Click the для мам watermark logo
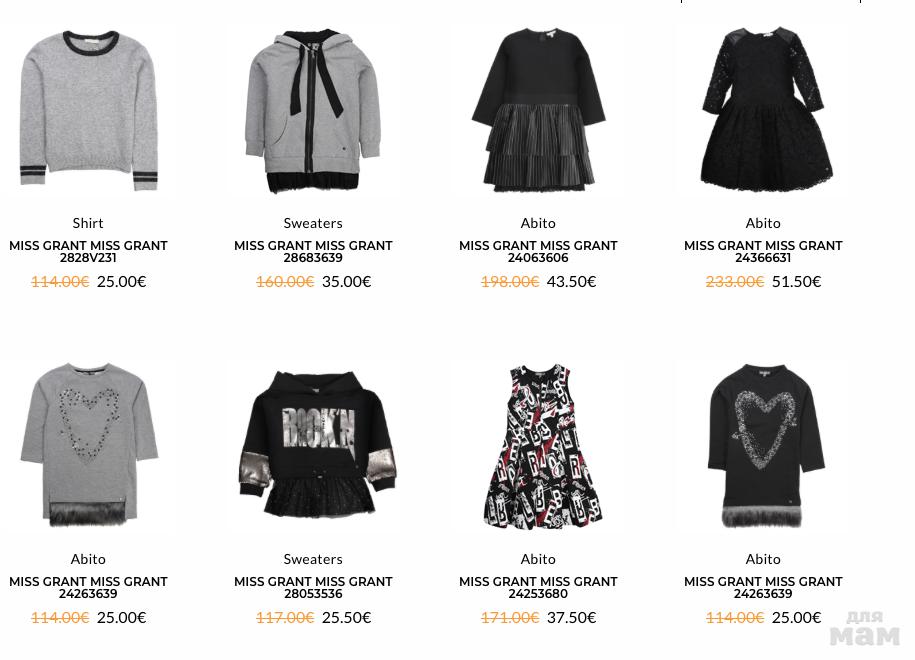This screenshot has height=660, width=915. [x=865, y=628]
